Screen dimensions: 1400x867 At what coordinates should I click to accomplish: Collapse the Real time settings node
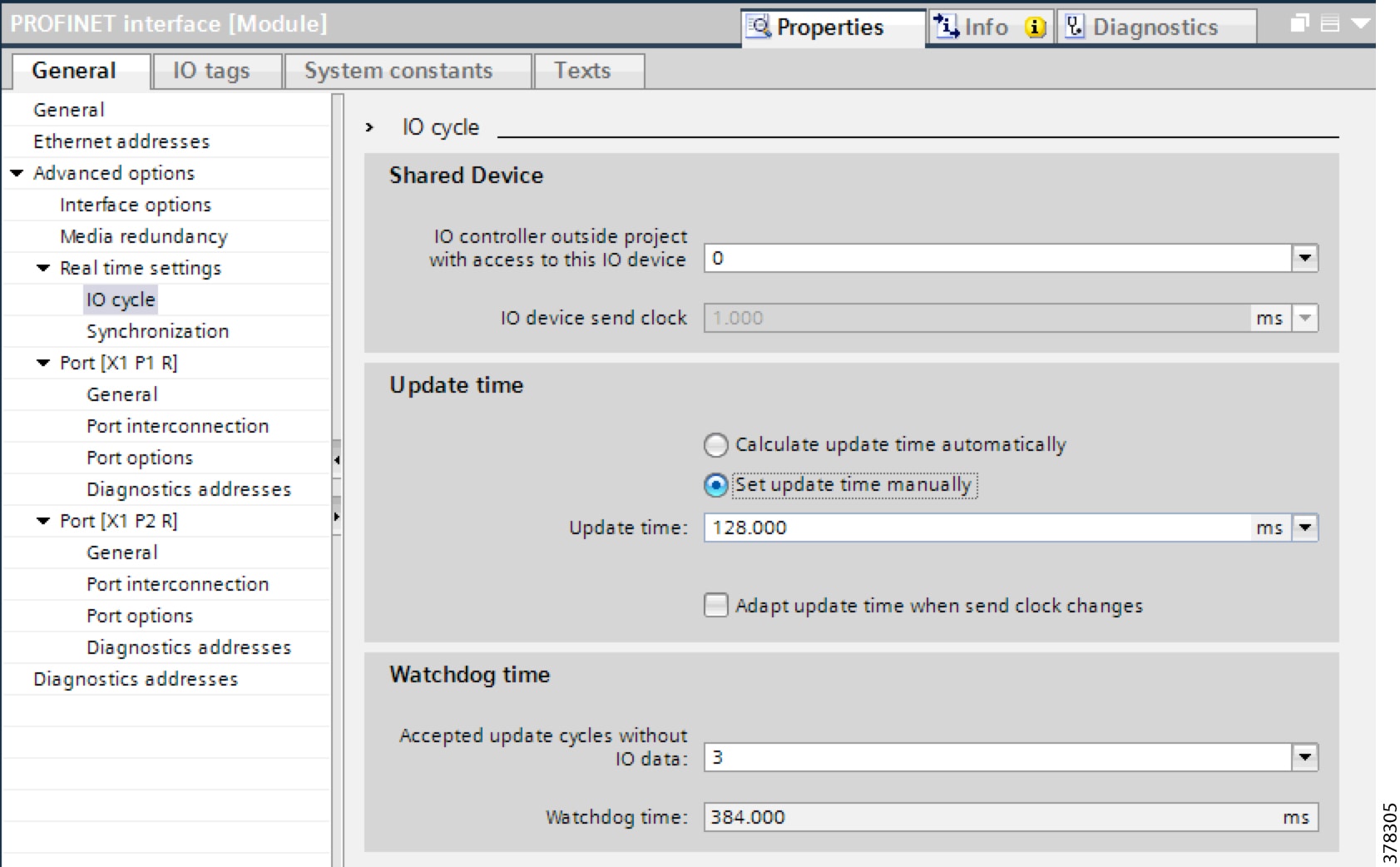(43, 268)
